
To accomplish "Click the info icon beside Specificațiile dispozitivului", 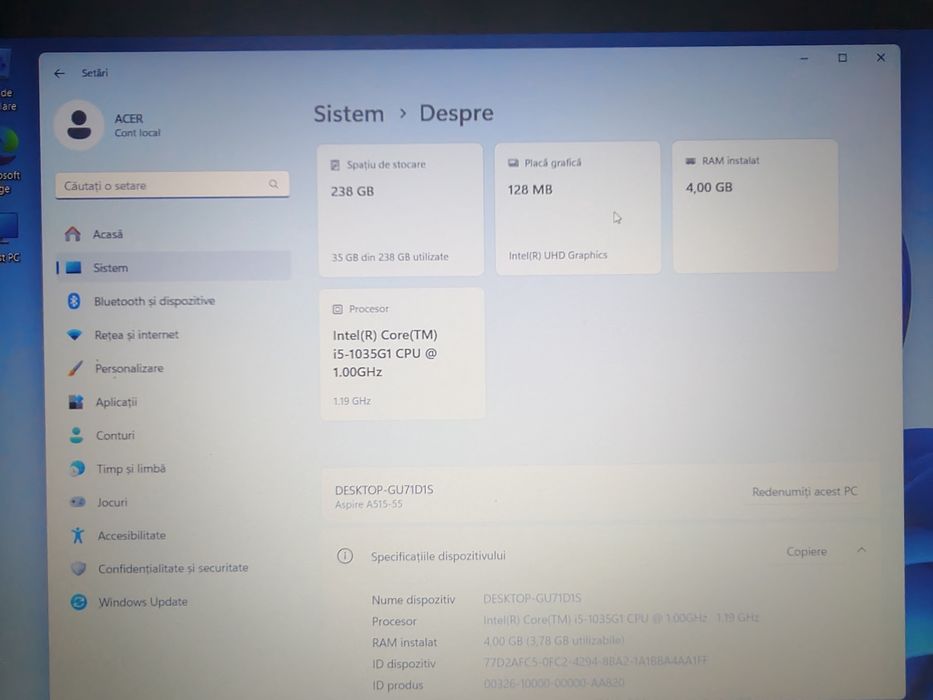I will pyautogui.click(x=345, y=556).
